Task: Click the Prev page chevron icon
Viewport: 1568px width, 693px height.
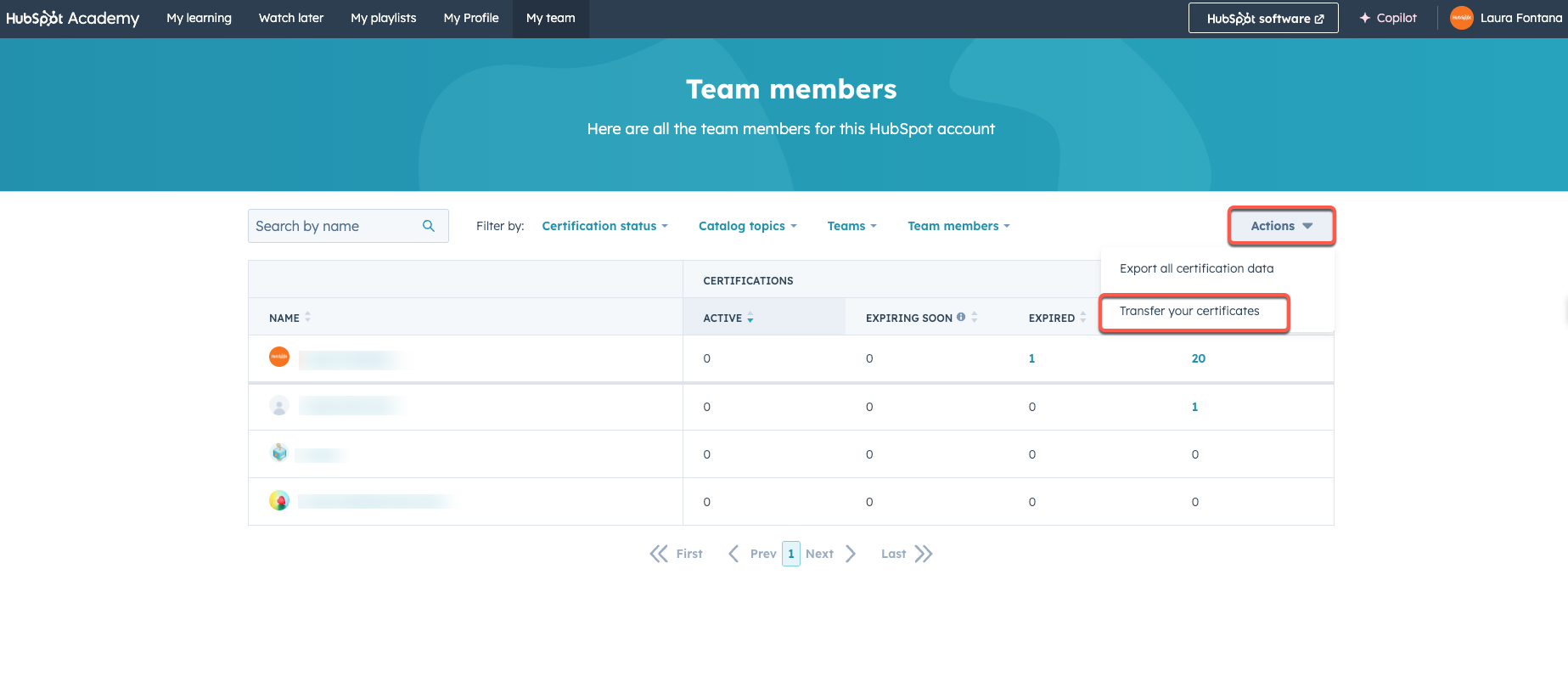Action: click(733, 554)
